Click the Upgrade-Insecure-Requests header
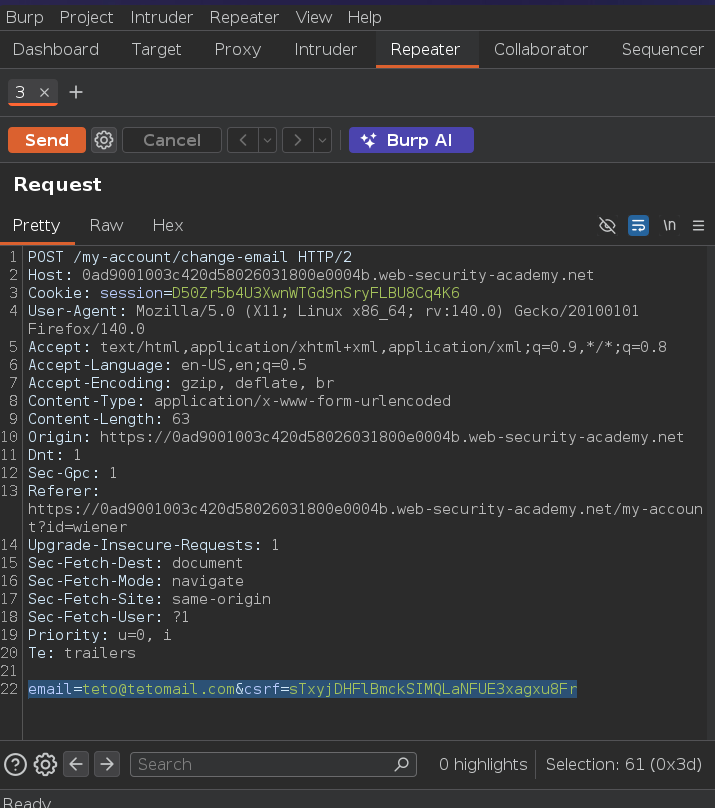Screen dimensions: 715x808 click(x=153, y=545)
